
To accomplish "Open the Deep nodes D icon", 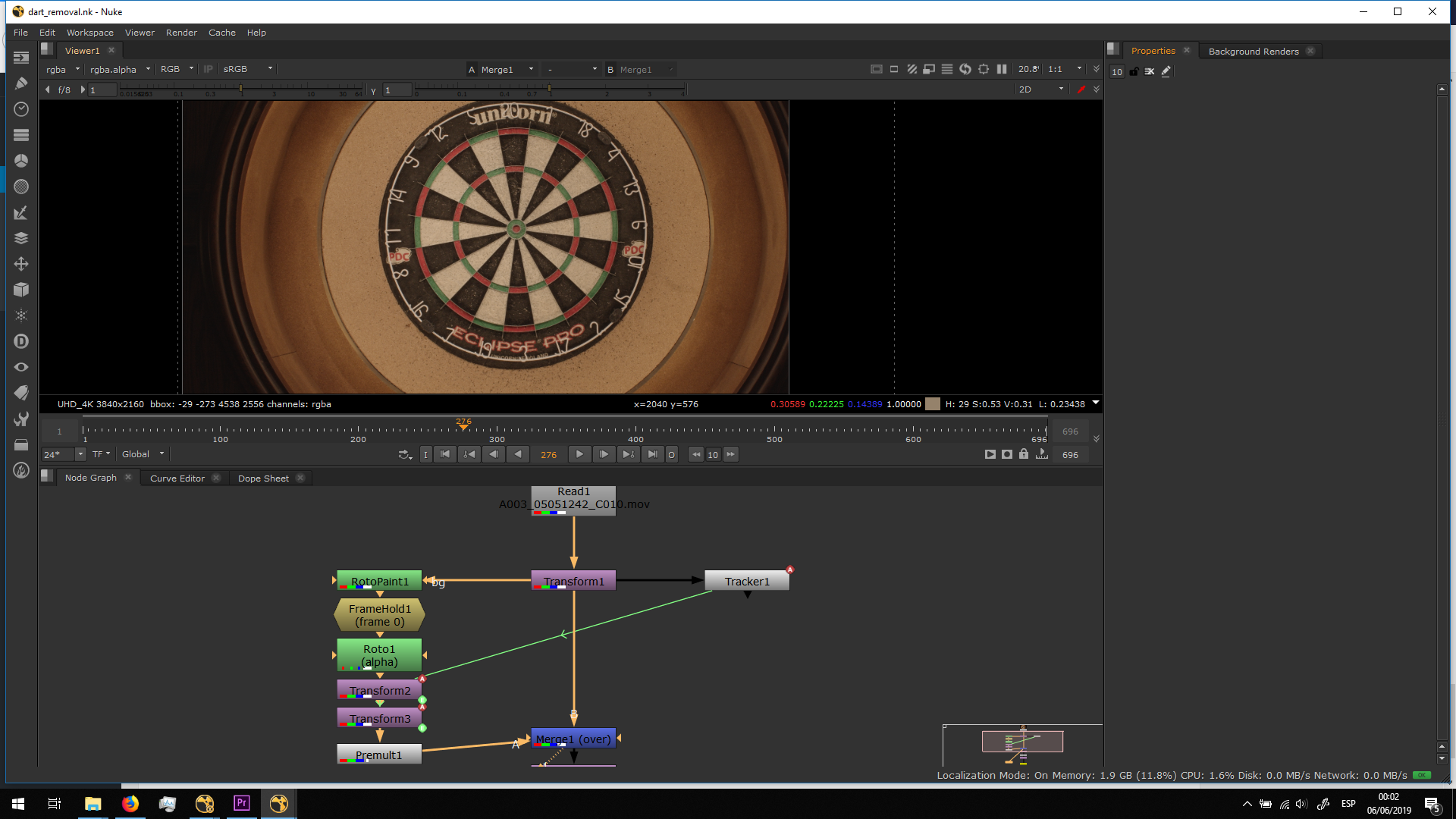I will (21, 341).
